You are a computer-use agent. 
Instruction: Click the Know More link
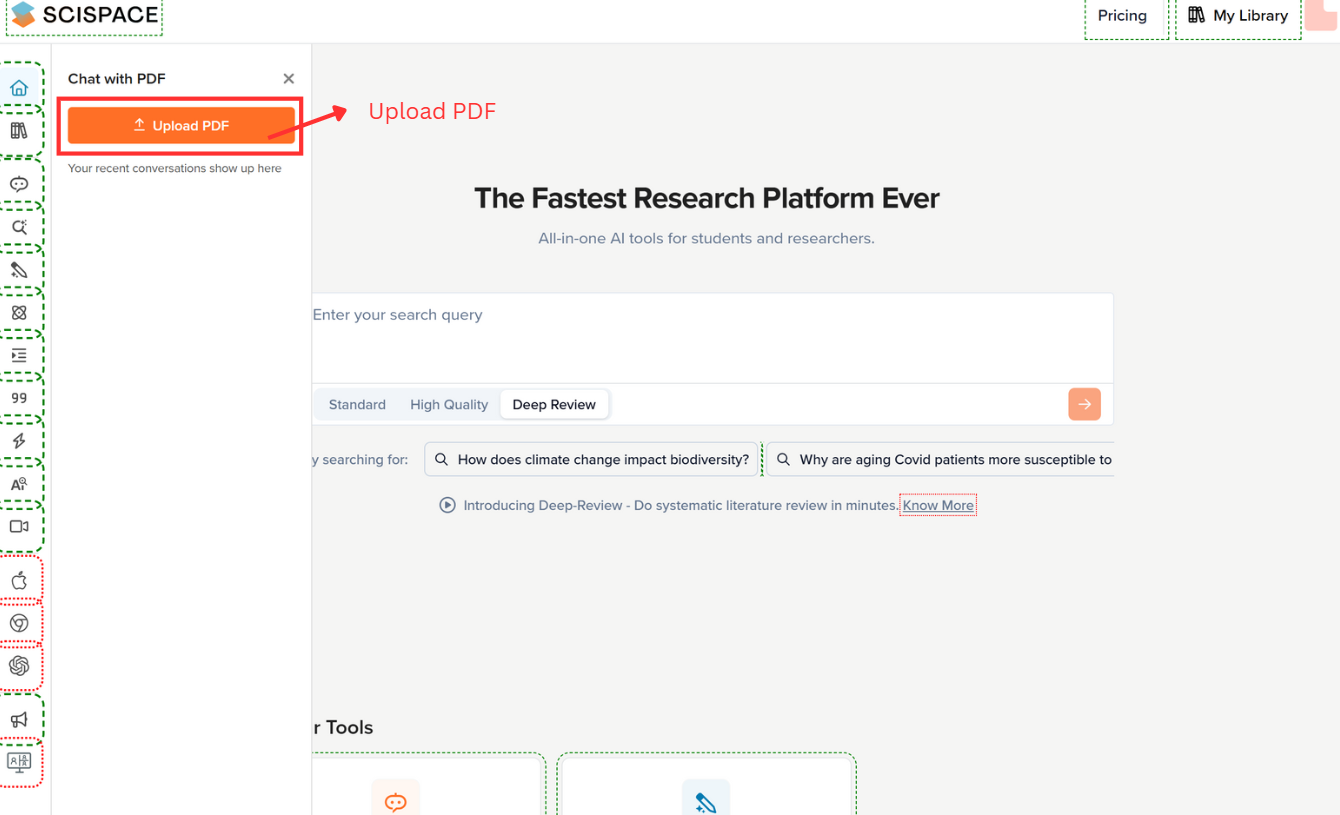pyautogui.click(x=938, y=505)
